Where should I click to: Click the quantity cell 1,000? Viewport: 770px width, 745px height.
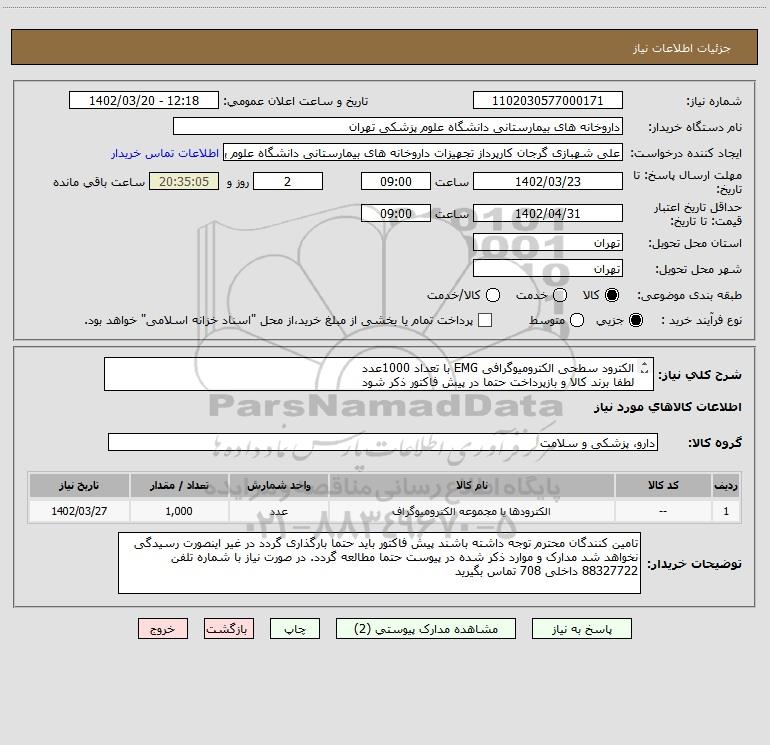(179, 511)
